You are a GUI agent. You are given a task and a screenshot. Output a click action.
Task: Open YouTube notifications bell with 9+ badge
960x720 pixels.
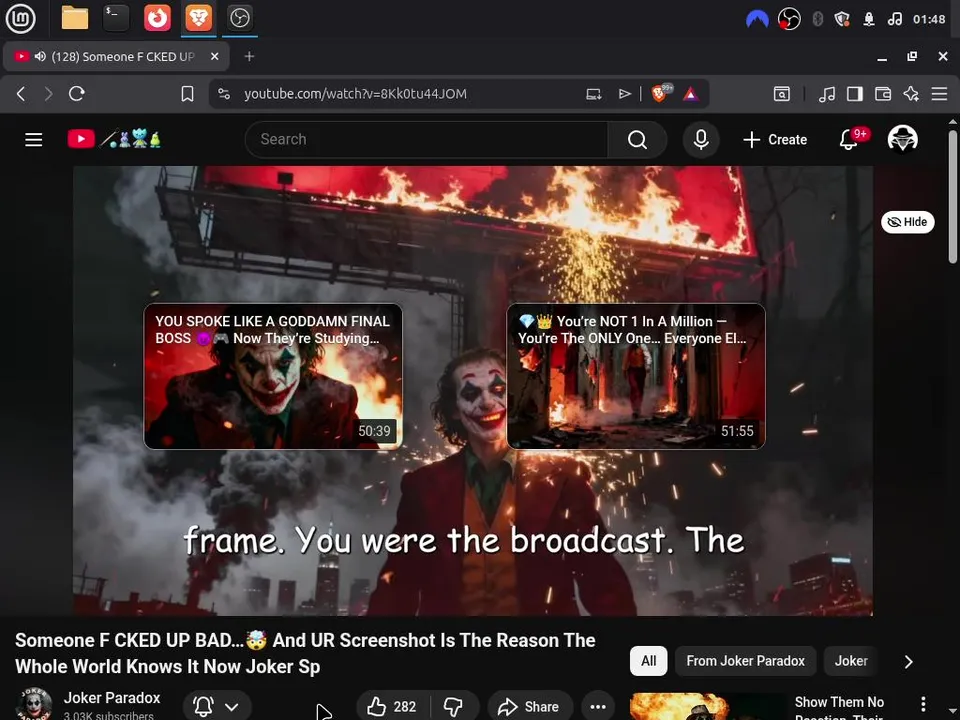point(852,139)
